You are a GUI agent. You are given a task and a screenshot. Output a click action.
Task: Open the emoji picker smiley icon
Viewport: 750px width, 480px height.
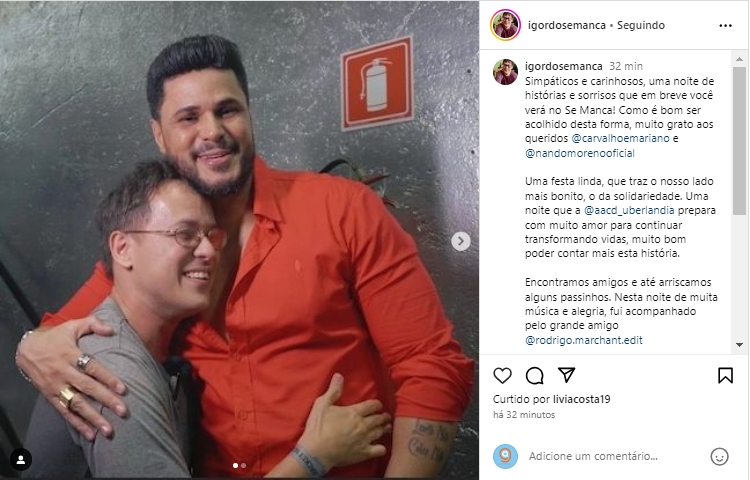[x=719, y=456]
